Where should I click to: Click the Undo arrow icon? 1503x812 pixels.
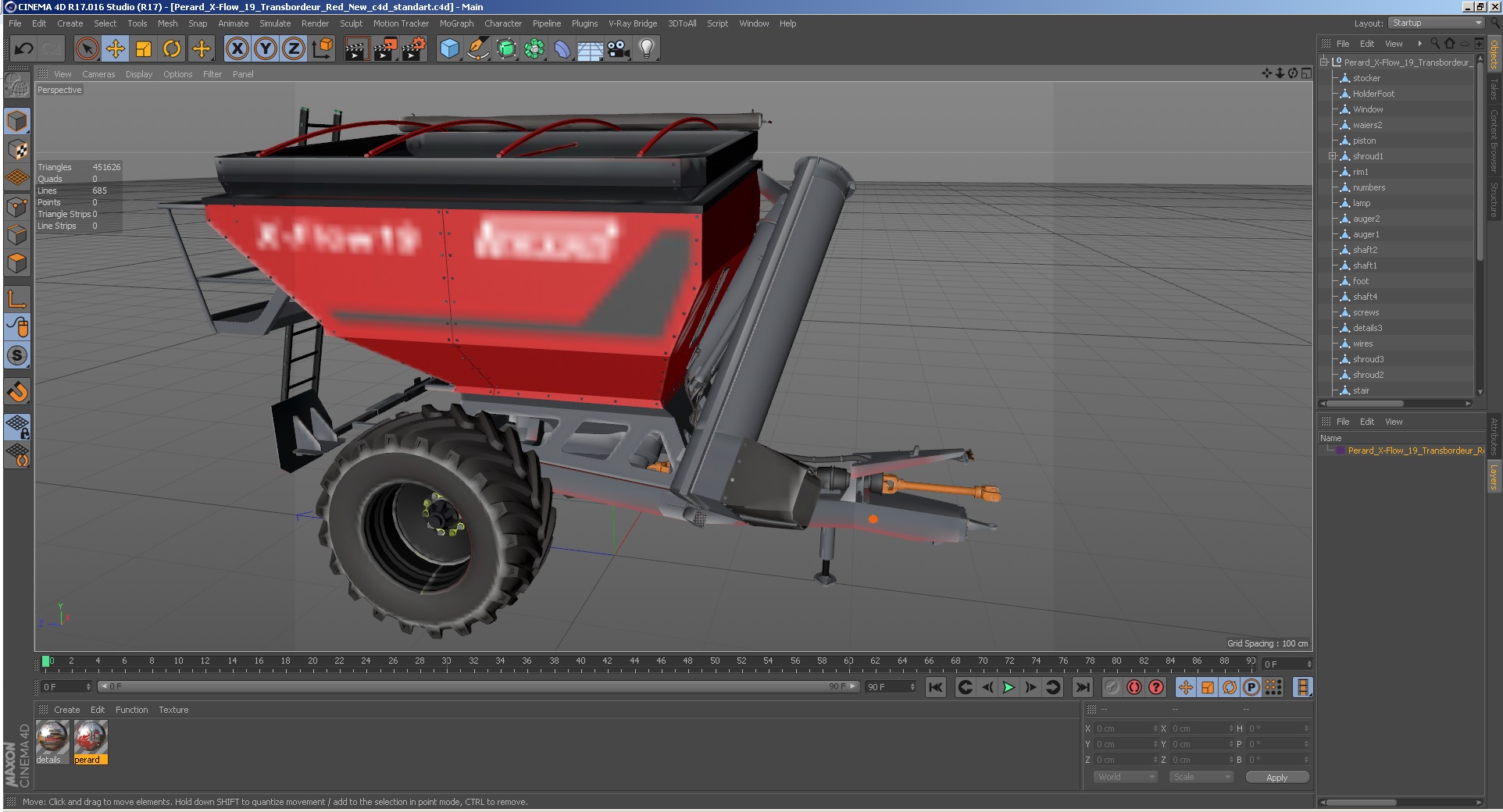[x=23, y=49]
